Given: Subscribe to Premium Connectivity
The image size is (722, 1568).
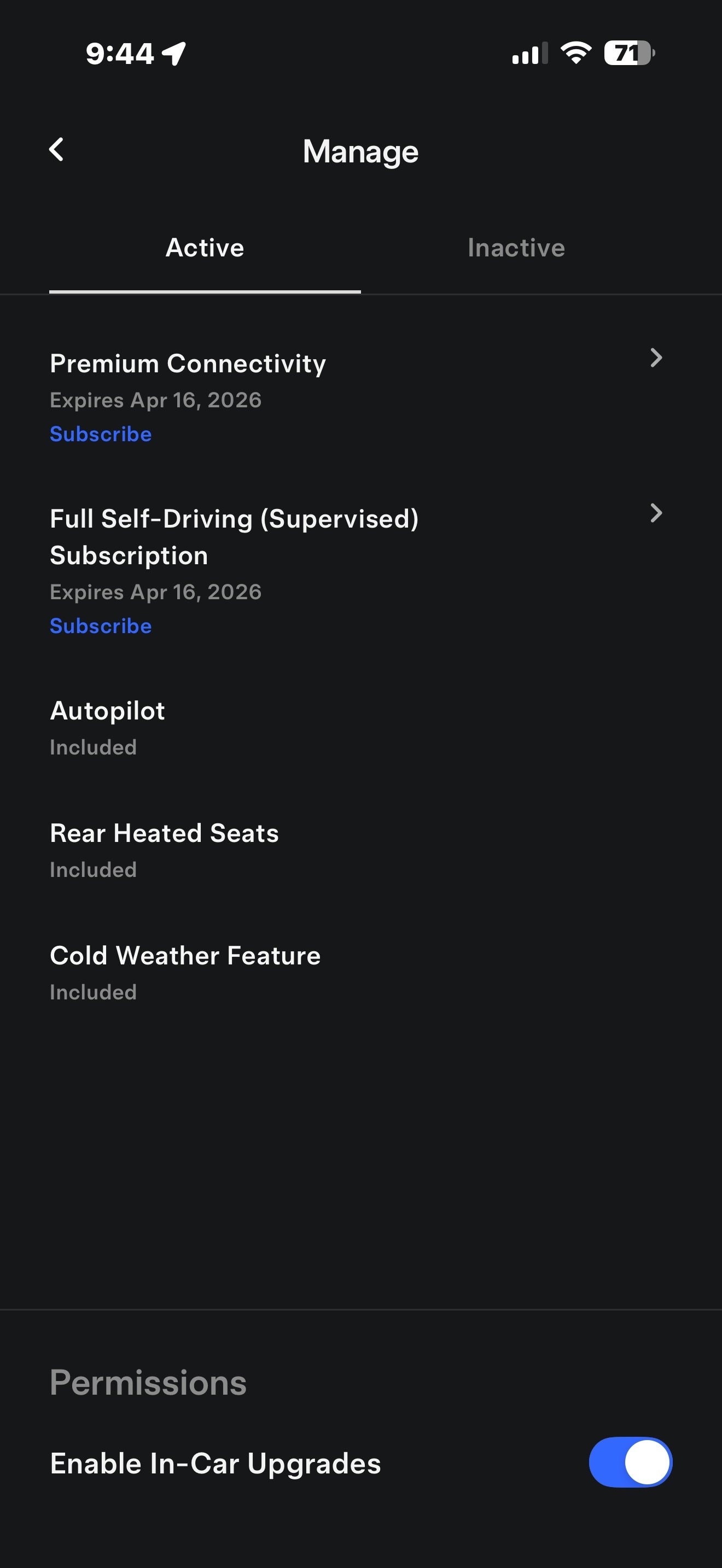Looking at the screenshot, I should click(x=101, y=434).
